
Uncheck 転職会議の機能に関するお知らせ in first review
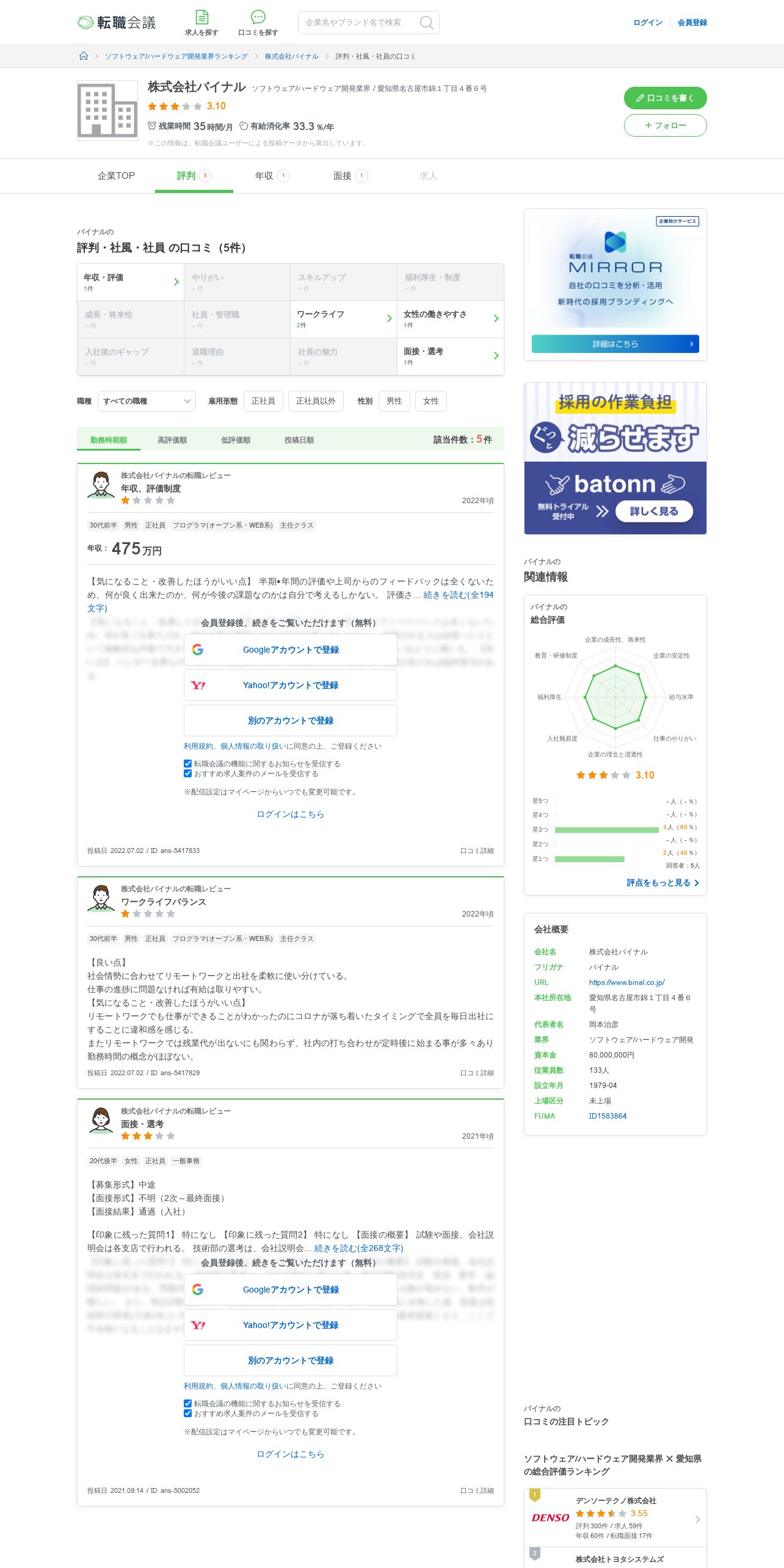pyautogui.click(x=188, y=763)
